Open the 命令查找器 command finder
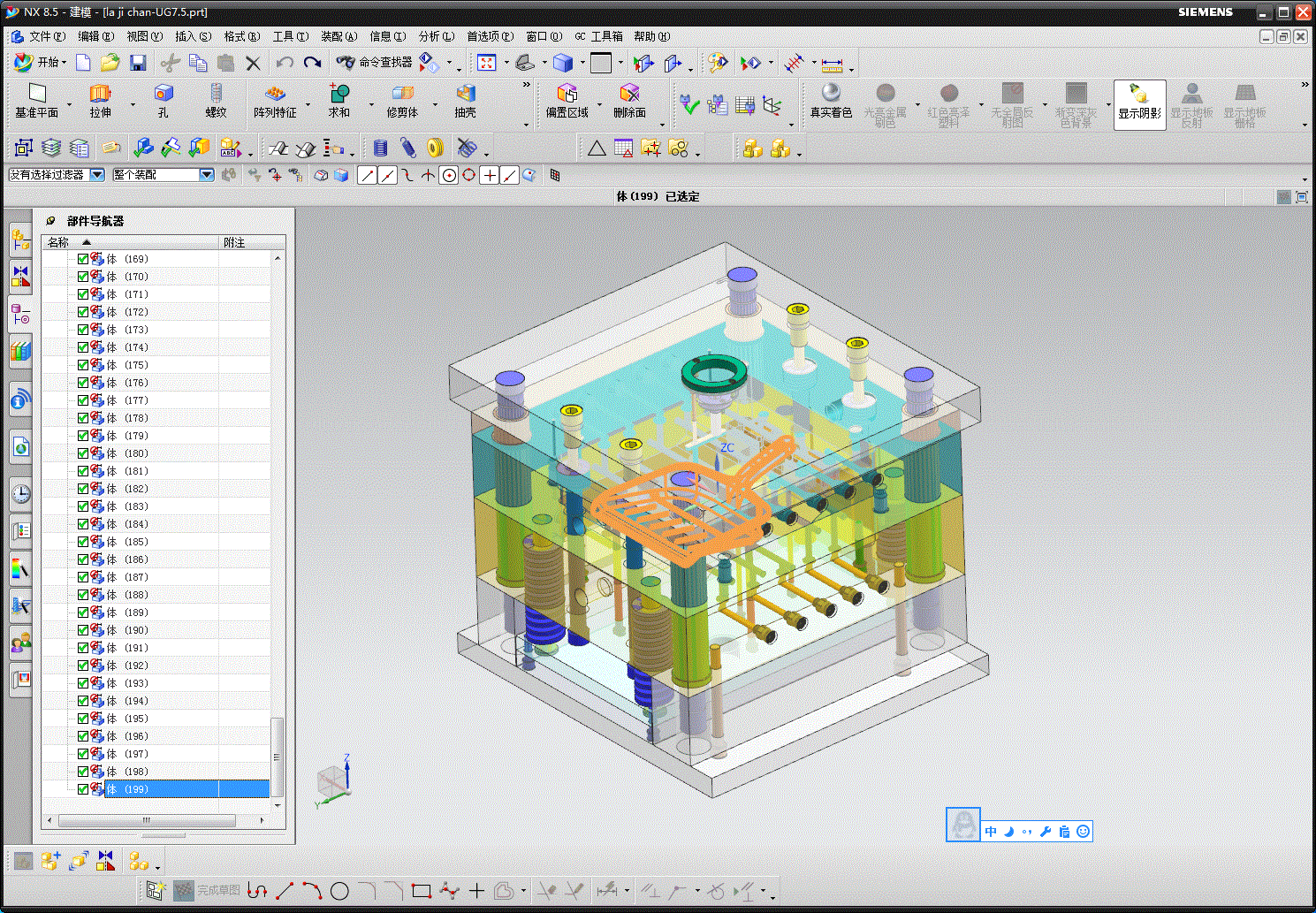This screenshot has height=913, width=1316. pyautogui.click(x=374, y=62)
